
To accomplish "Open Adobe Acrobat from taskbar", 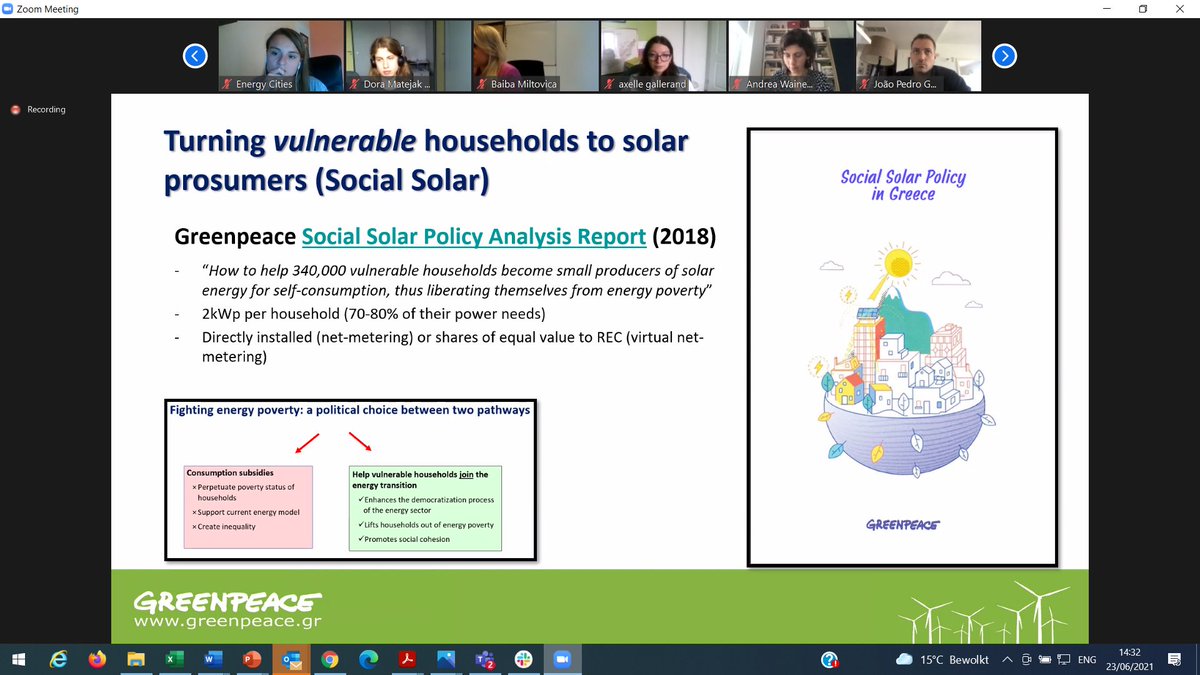I will (x=407, y=660).
